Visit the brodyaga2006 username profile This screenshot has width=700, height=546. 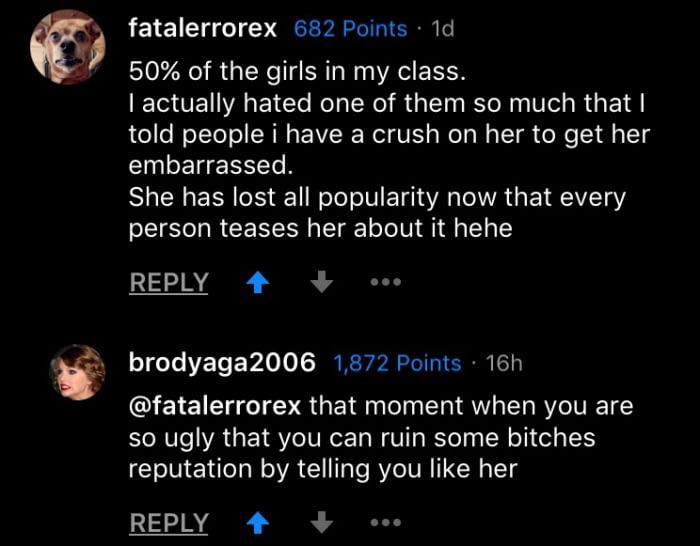click(x=222, y=364)
